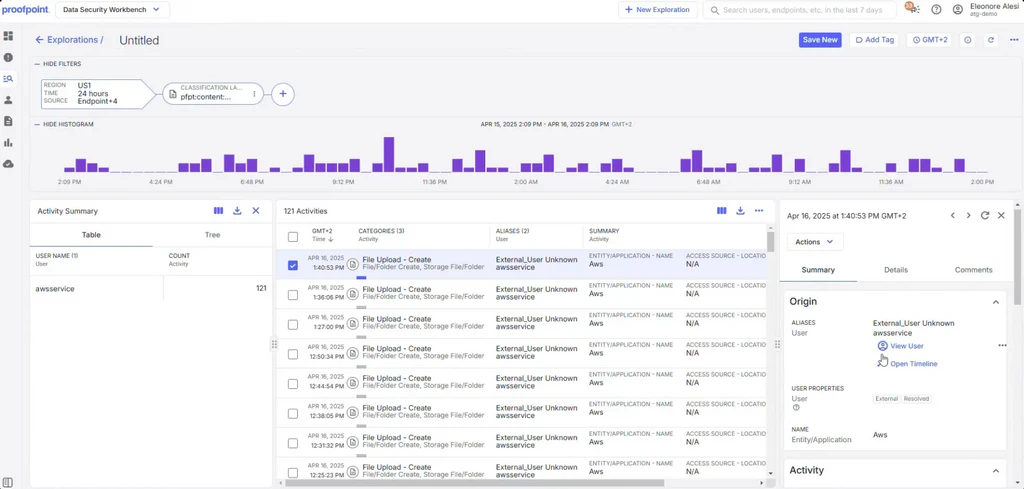This screenshot has height=489, width=1024.
Task: Switch to the Tree tab
Action: [212, 234]
